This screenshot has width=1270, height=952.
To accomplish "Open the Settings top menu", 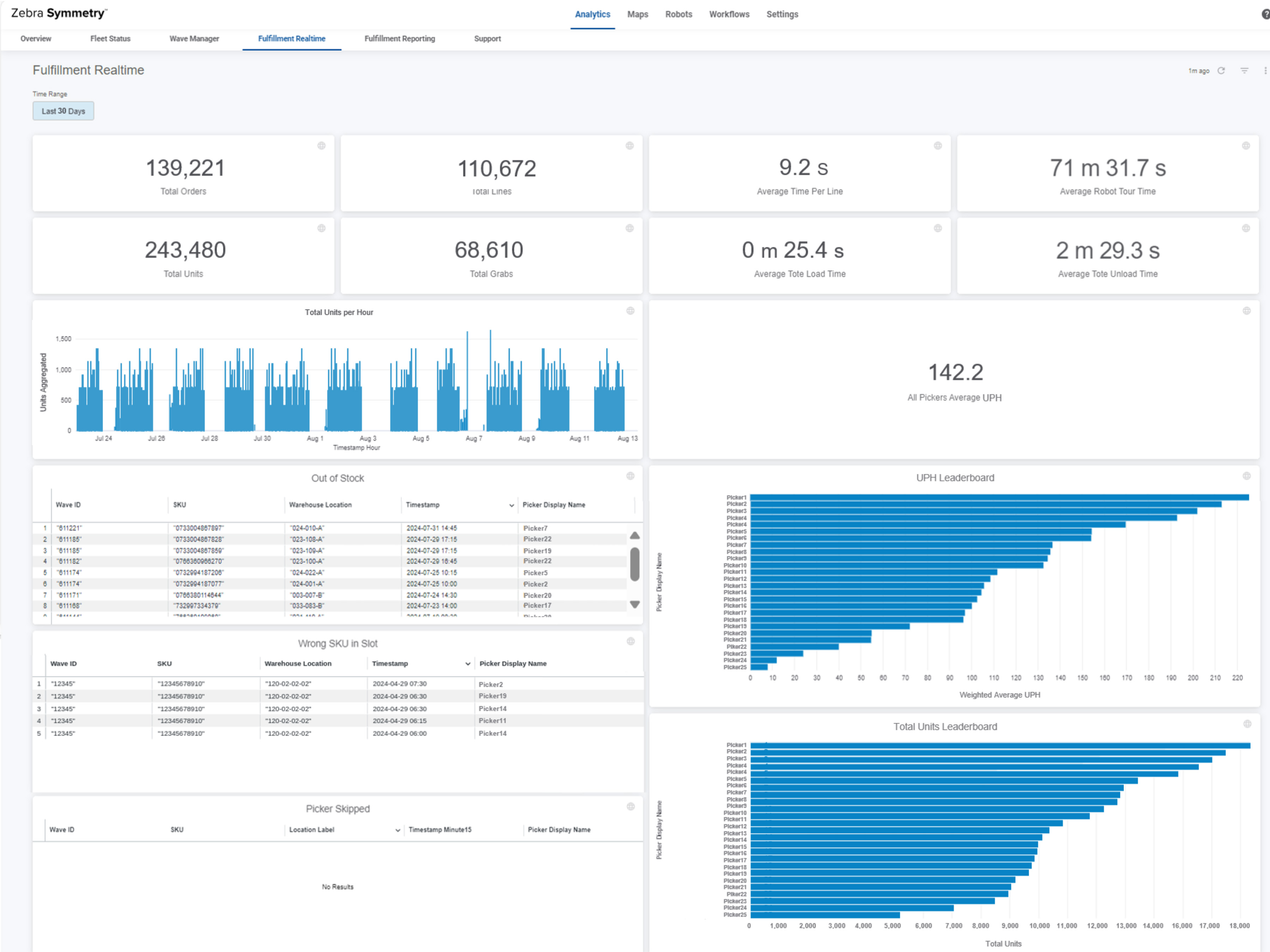I will click(782, 14).
